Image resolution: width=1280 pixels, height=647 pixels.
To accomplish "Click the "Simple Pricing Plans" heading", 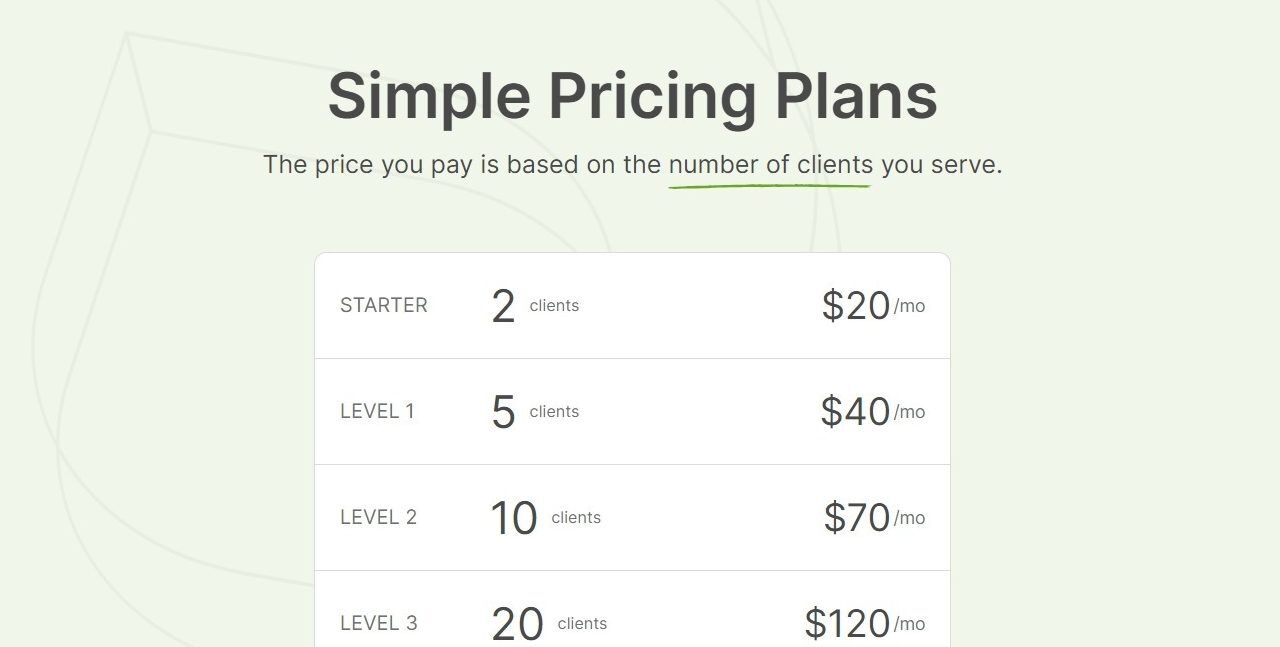I will tap(632, 97).
